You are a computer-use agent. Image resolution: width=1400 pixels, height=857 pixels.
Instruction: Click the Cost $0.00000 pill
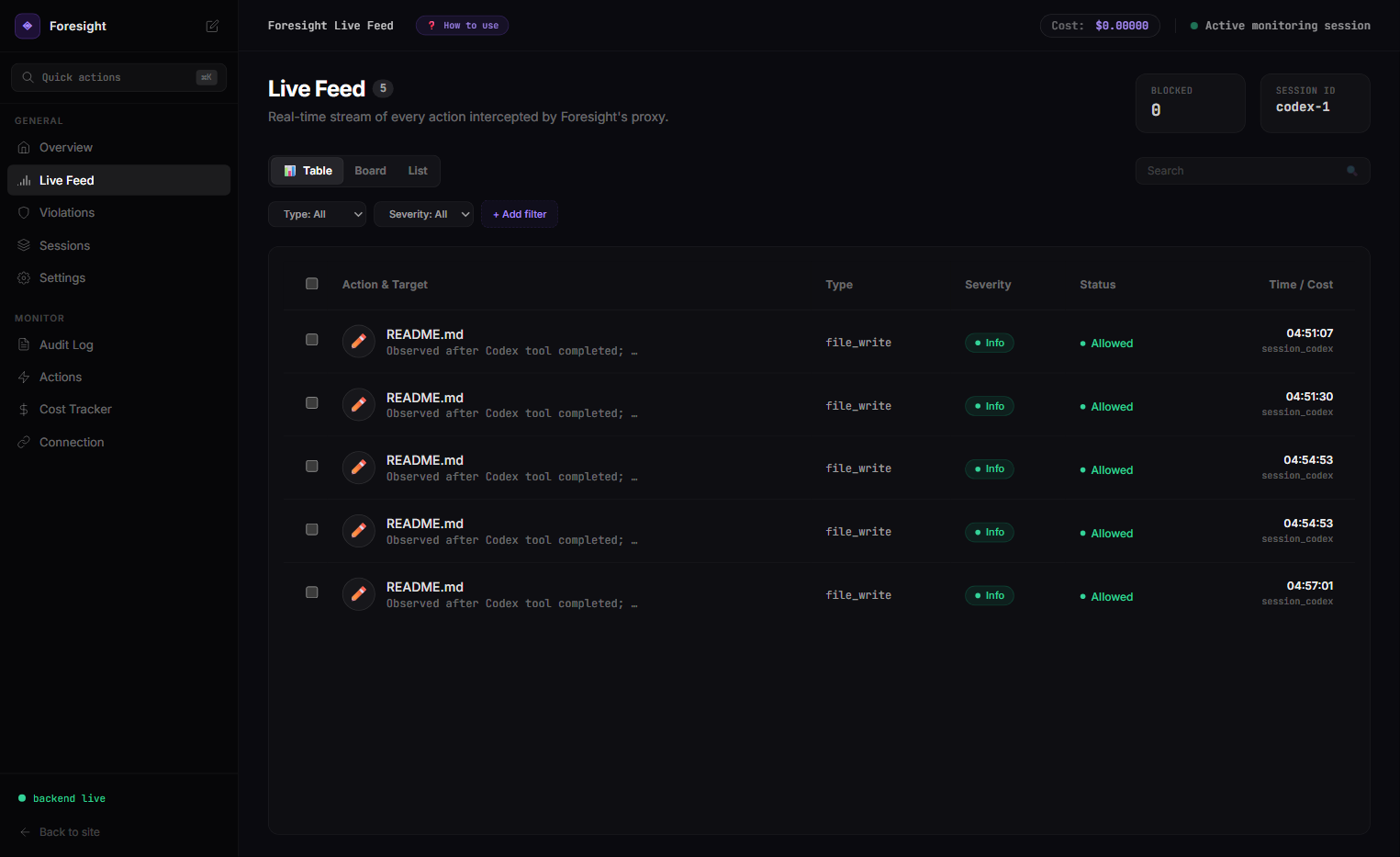point(1100,26)
